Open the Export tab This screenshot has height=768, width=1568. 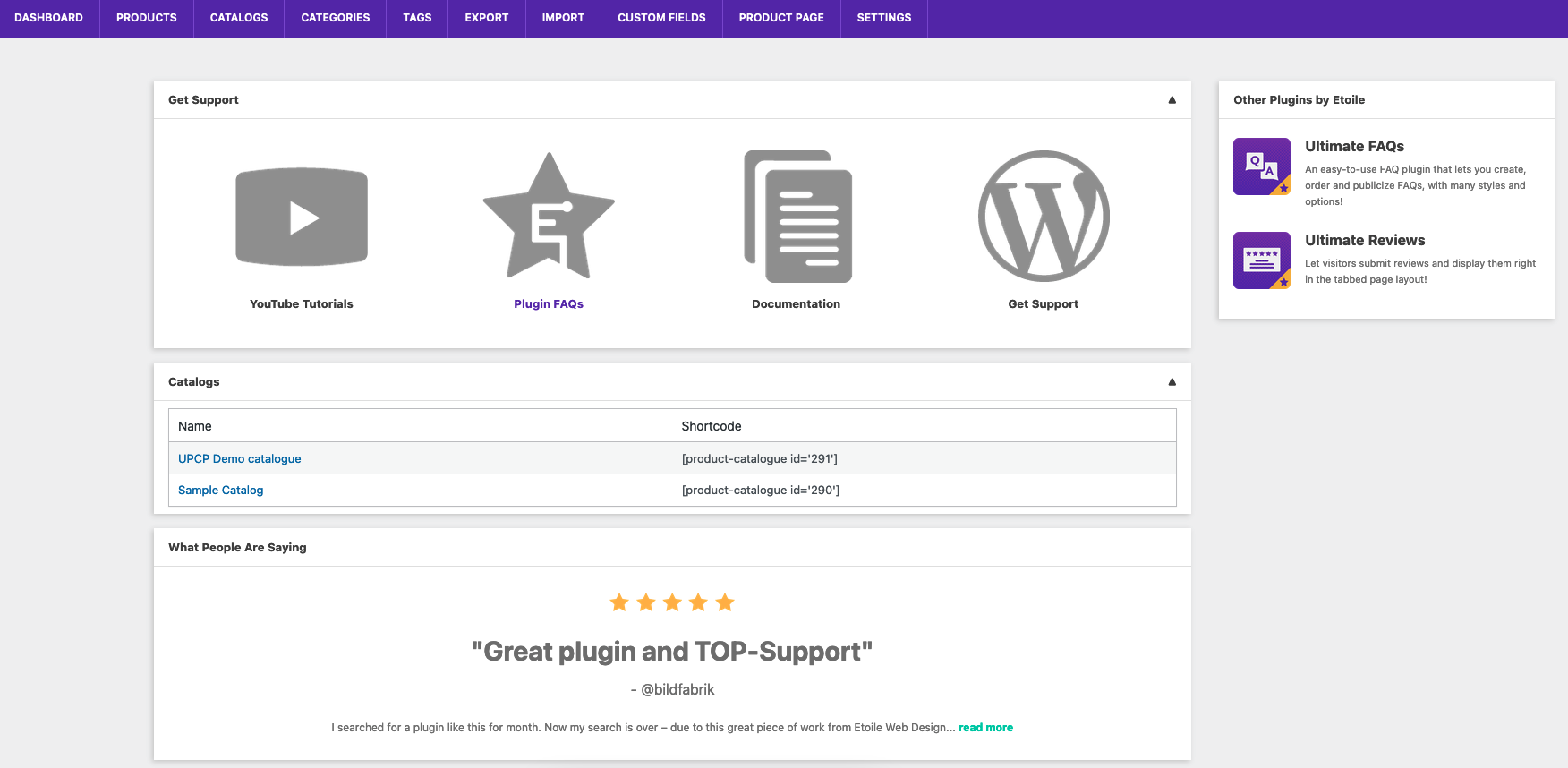[x=487, y=18]
